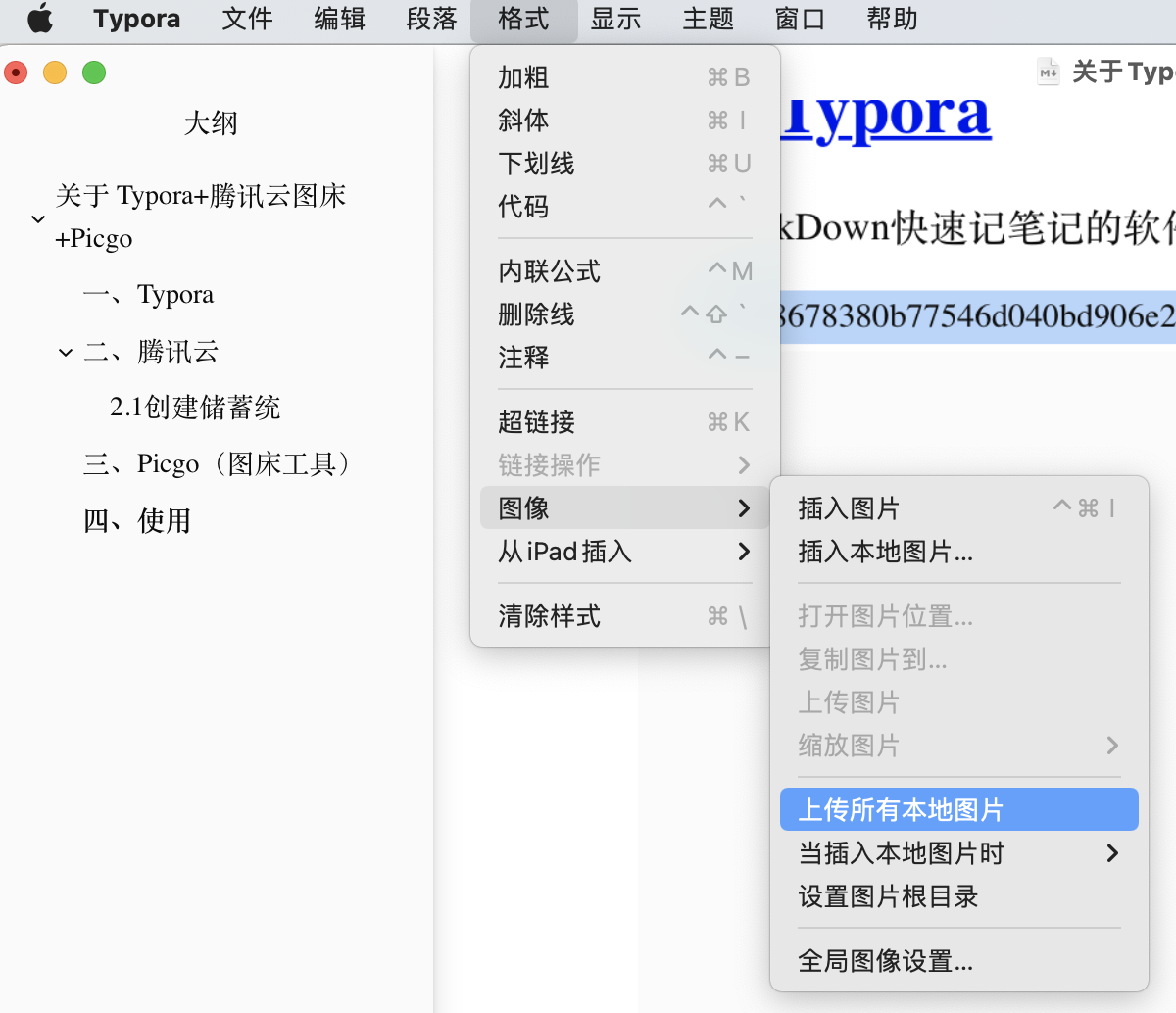Zoom the window with green button
This screenshot has height=1013, width=1176.
tap(94, 72)
